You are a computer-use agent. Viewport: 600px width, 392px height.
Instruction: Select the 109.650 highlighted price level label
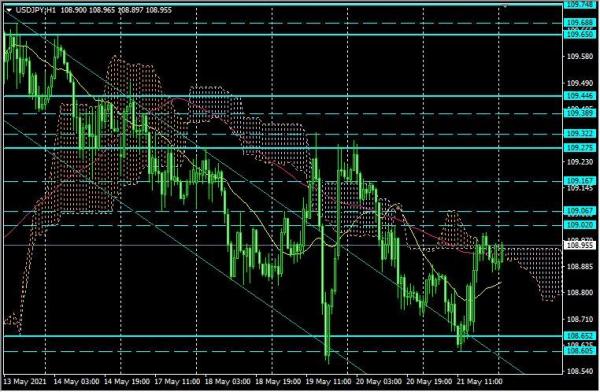point(580,34)
